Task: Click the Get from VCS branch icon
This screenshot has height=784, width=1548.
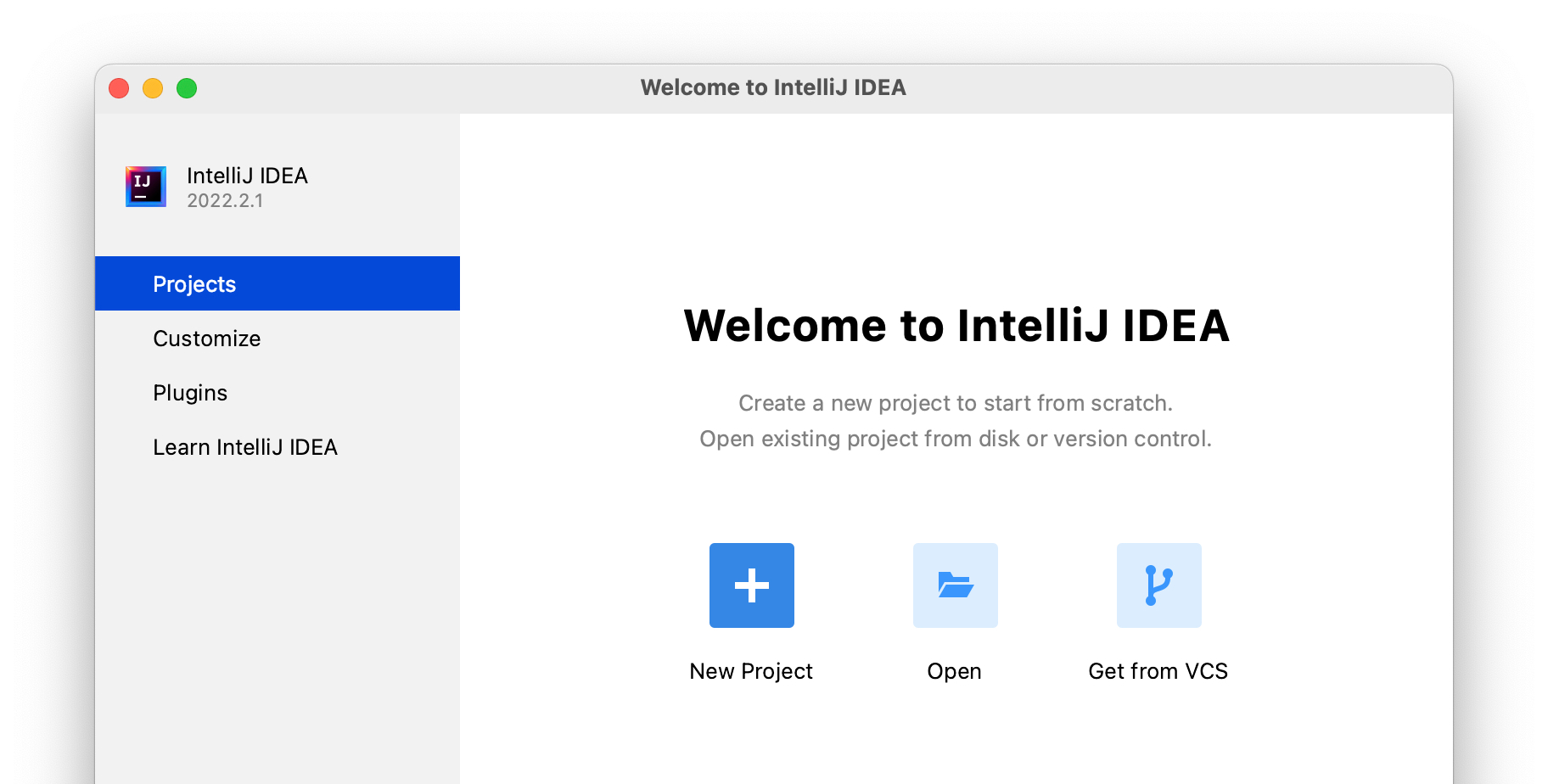Action: [x=1159, y=585]
